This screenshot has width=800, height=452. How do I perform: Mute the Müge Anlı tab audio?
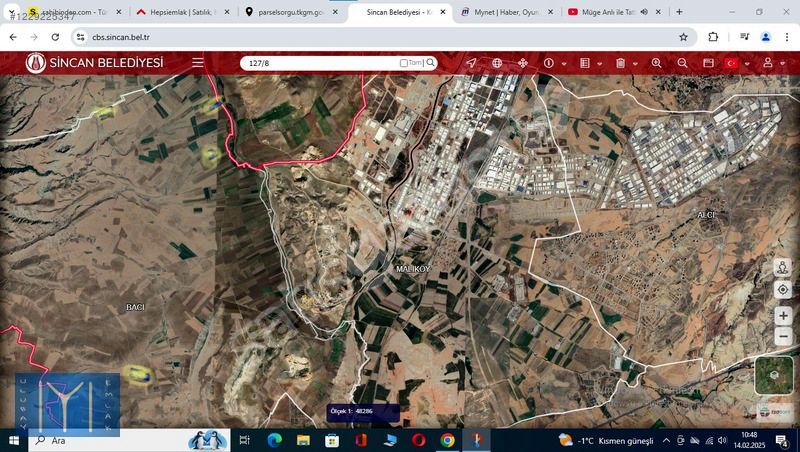tap(644, 12)
